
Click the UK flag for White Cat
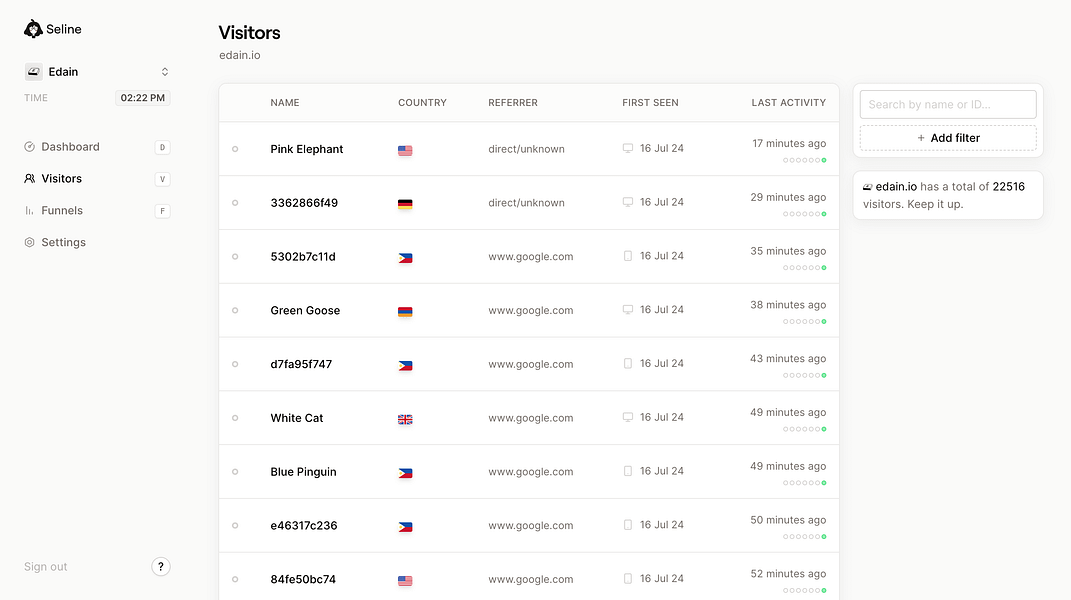(405, 419)
